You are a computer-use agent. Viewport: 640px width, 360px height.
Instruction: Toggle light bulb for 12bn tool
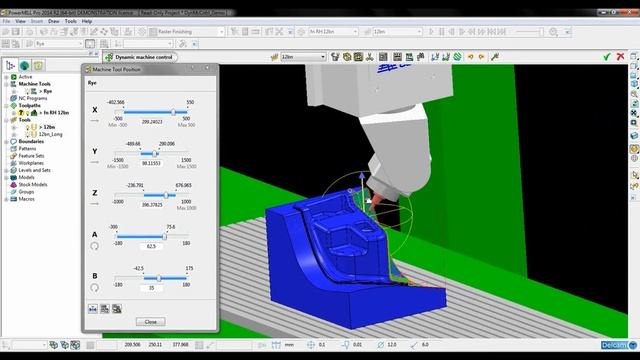click(x=28, y=127)
